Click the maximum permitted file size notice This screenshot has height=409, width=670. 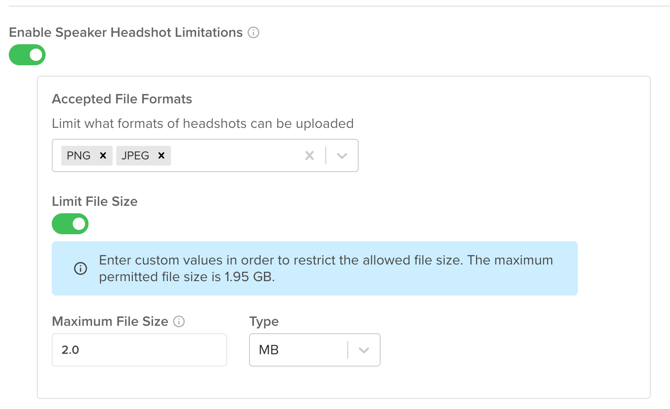point(326,268)
